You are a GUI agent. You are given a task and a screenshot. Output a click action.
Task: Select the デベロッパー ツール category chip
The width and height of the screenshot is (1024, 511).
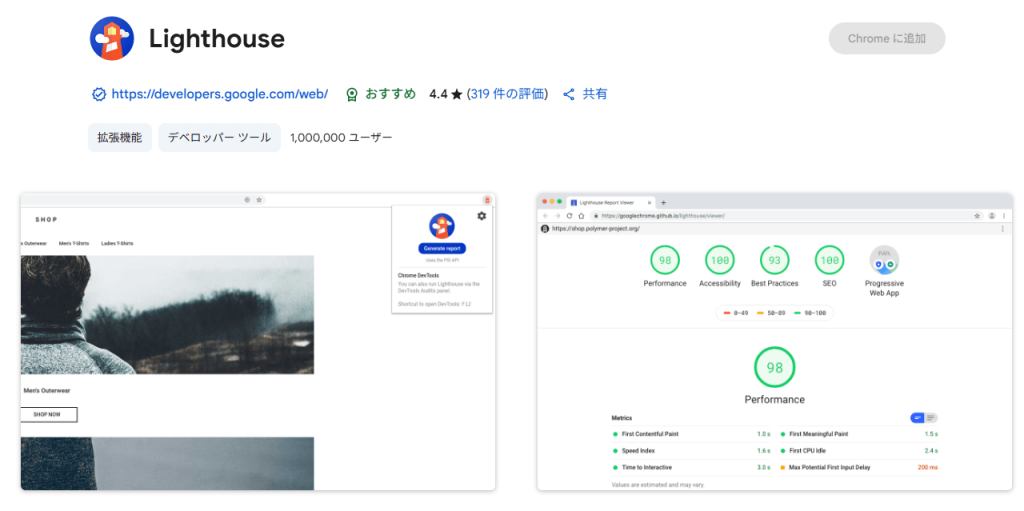[219, 138]
